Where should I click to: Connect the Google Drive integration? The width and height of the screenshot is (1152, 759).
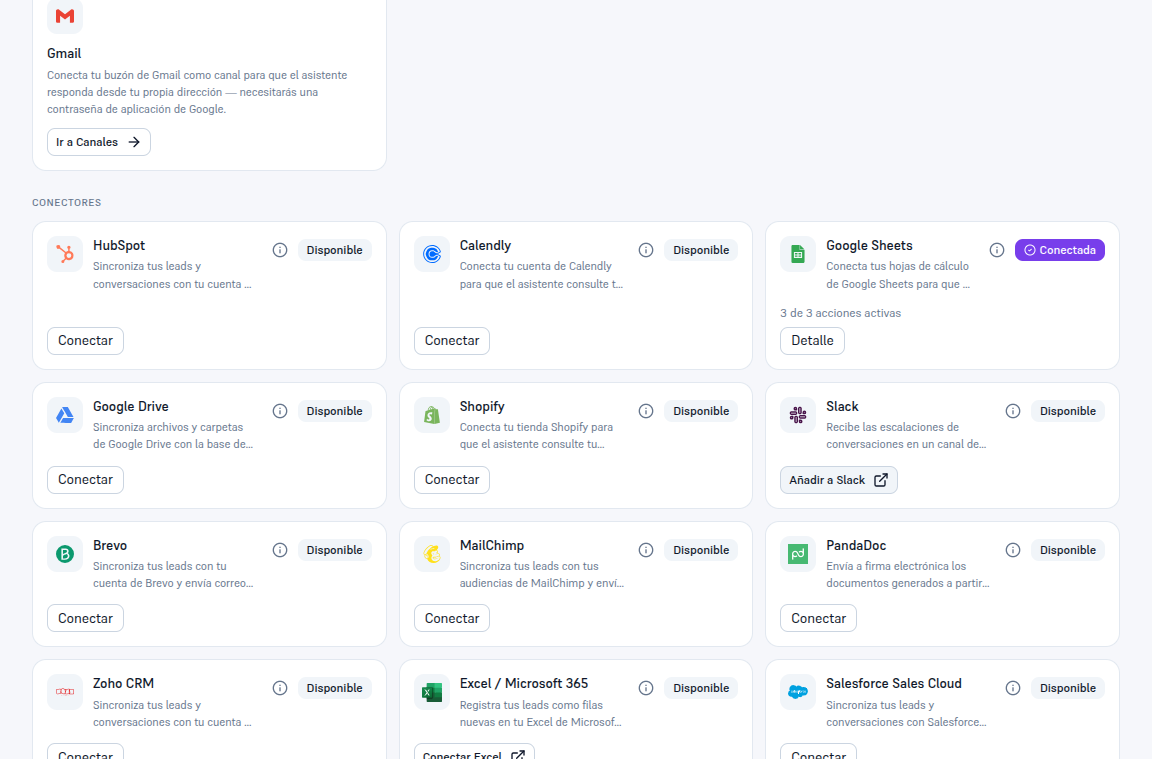point(85,480)
